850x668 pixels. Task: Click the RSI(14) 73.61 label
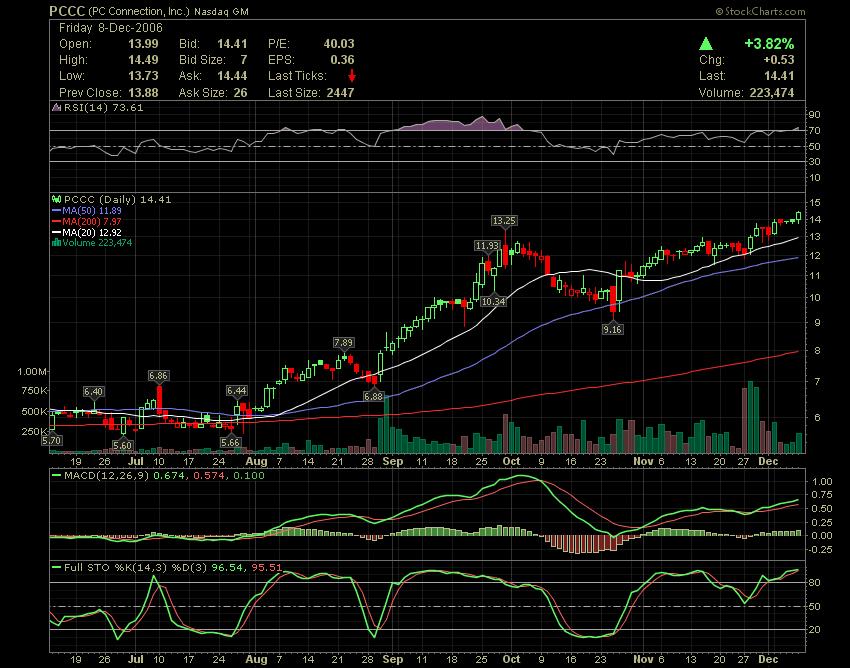pyautogui.click(x=104, y=107)
